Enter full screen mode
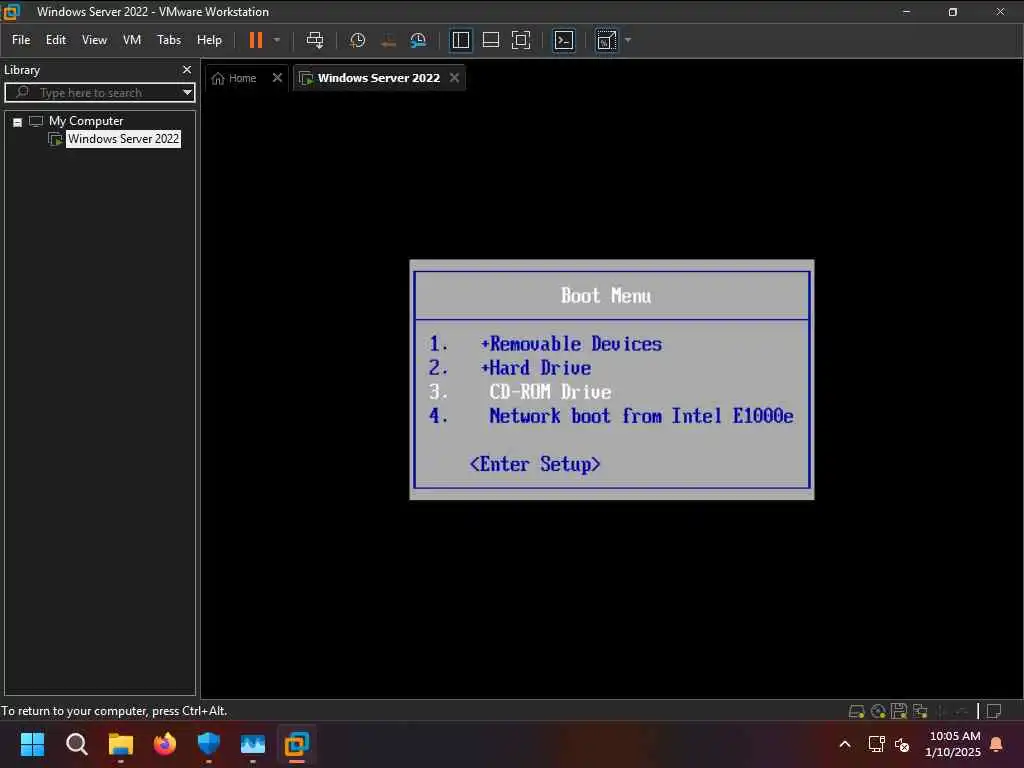 (520, 40)
